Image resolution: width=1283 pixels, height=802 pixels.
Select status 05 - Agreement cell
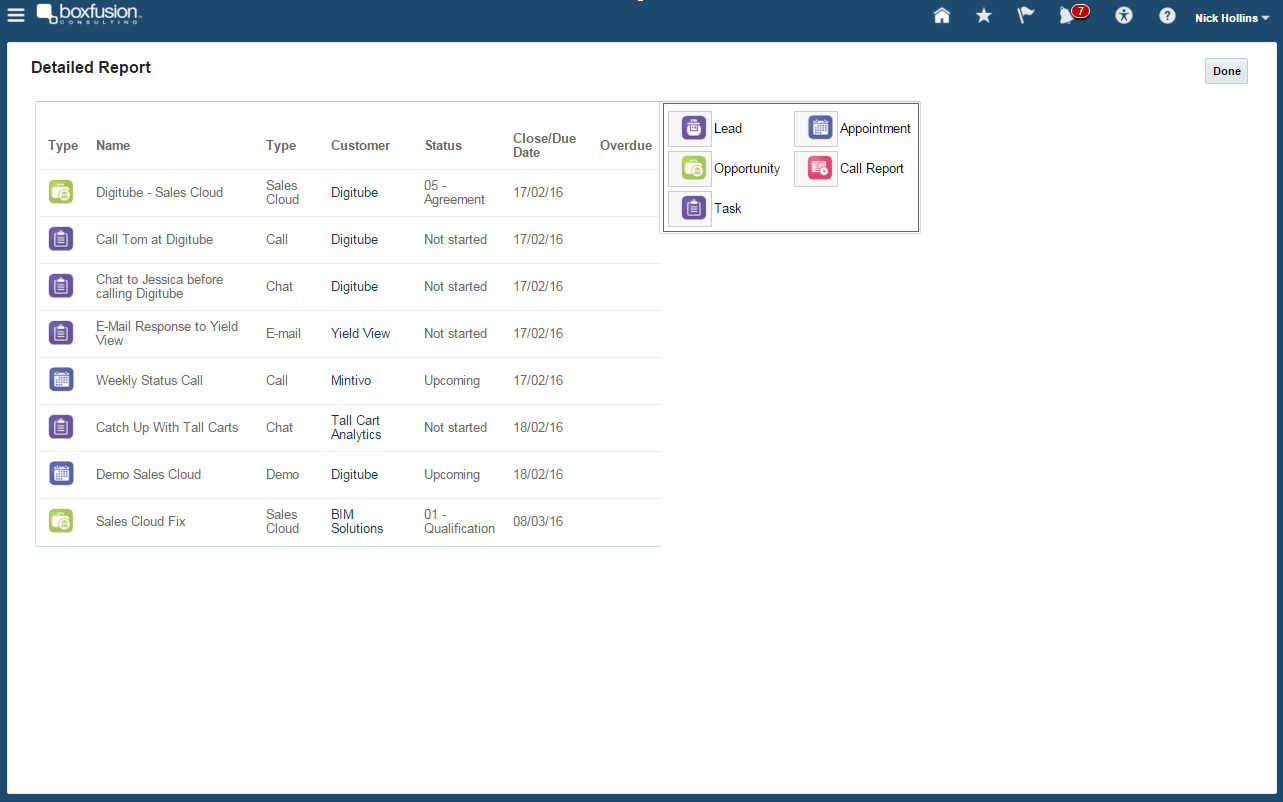pos(454,192)
